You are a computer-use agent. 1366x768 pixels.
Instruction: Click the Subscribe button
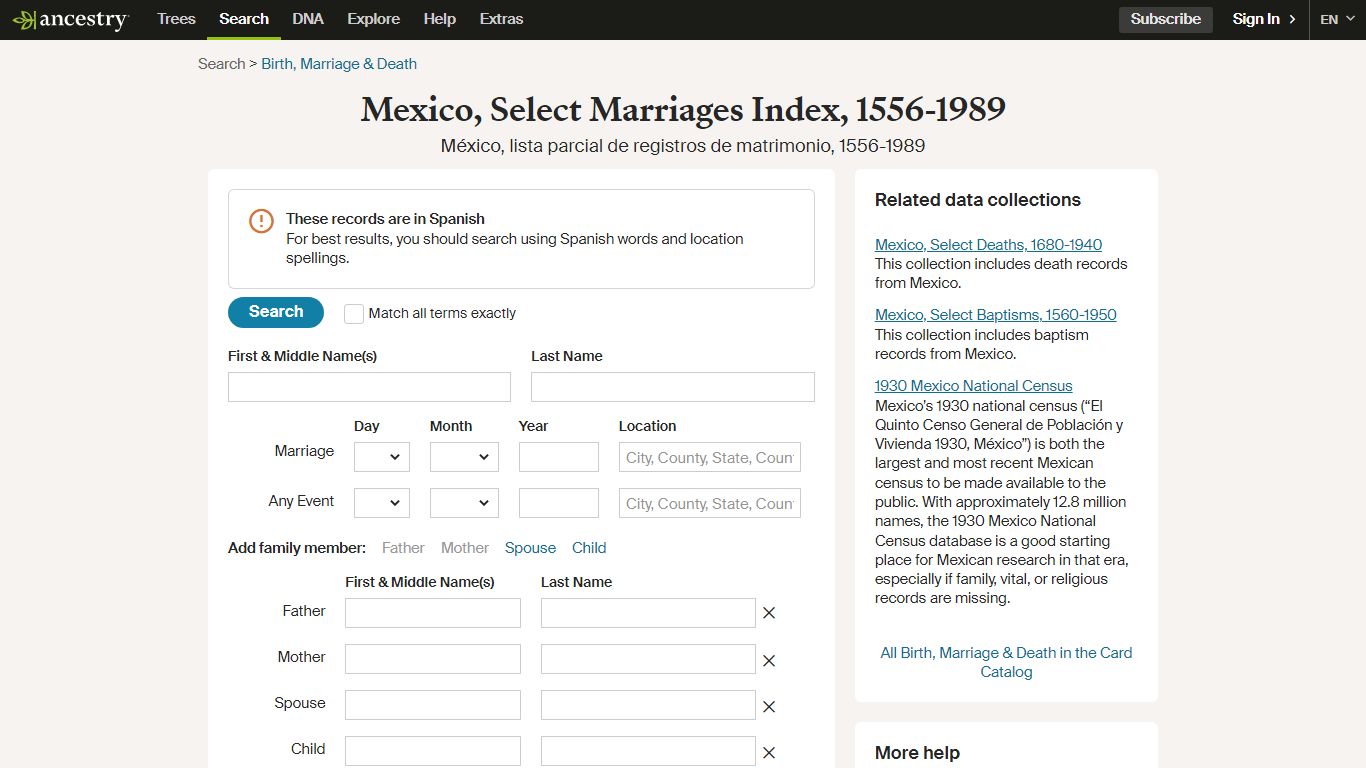coord(1166,19)
